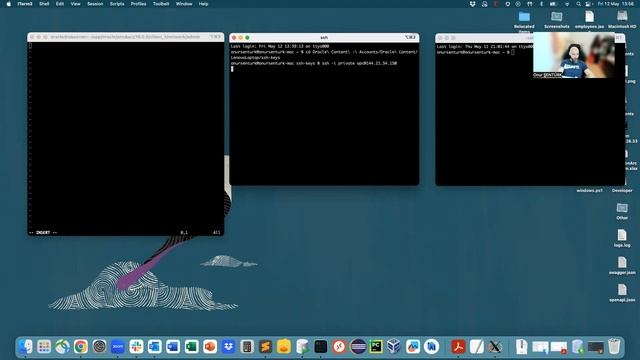Select openapi.json file on desktop

pos(622,290)
